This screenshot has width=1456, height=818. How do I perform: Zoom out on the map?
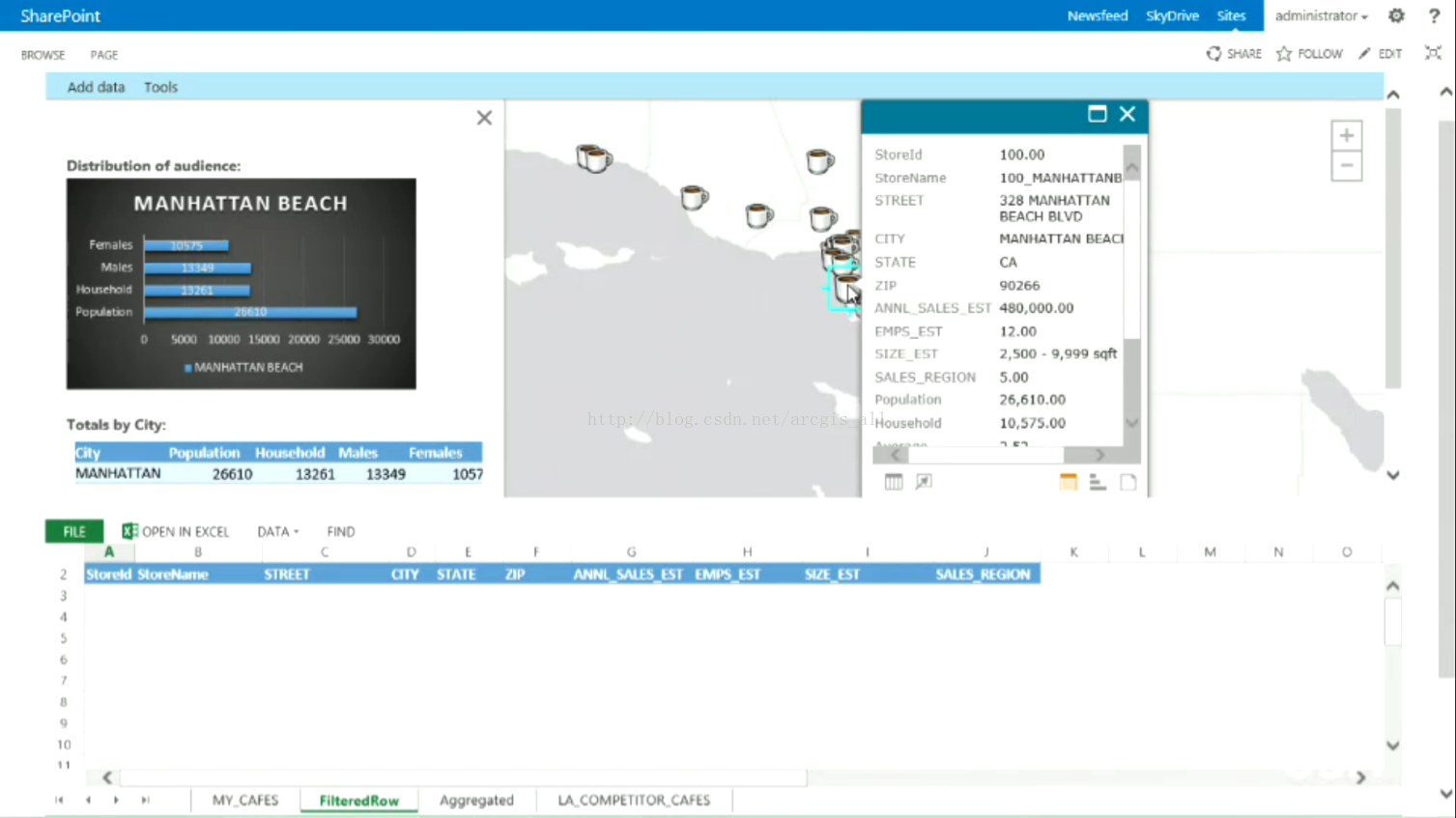(x=1346, y=166)
